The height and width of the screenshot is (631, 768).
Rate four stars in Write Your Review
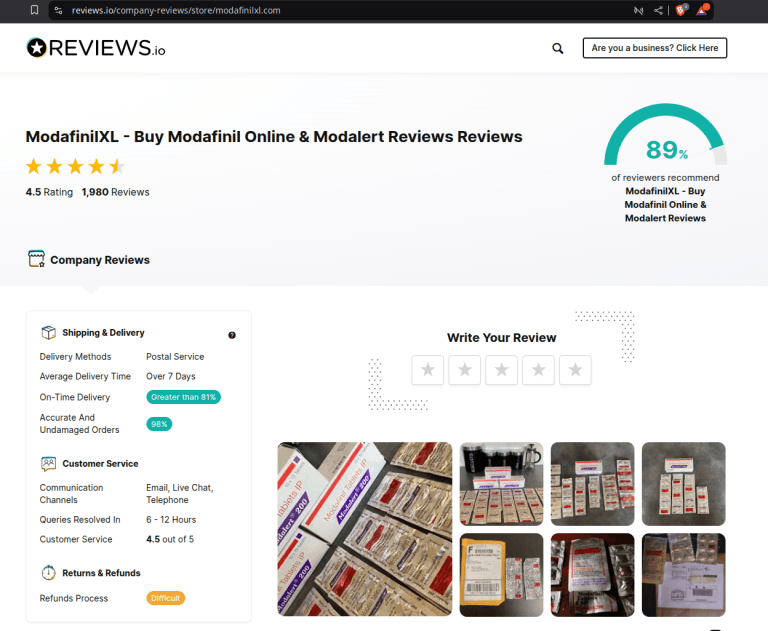tap(538, 370)
